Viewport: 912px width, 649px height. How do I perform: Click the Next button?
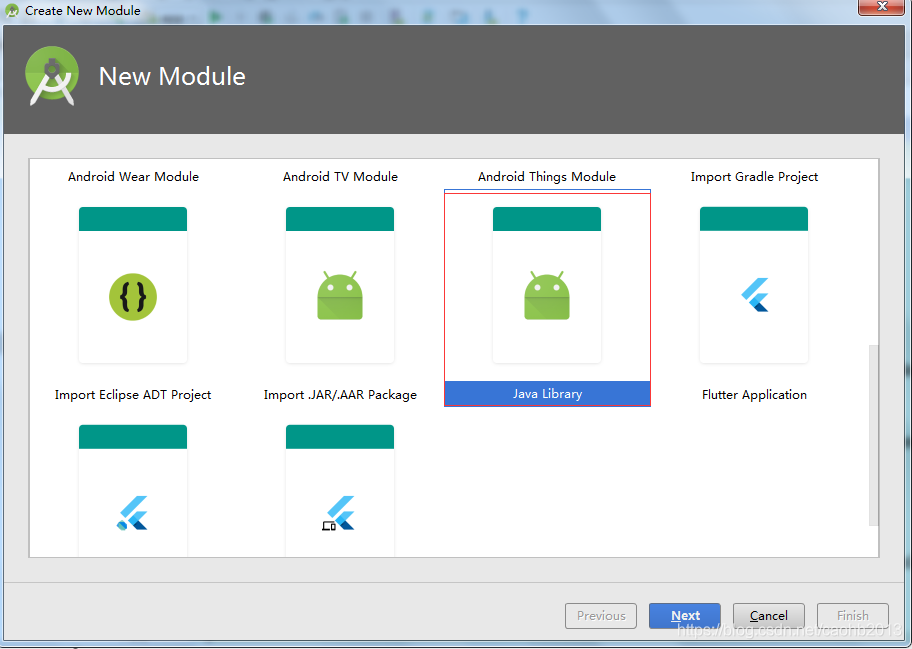pyautogui.click(x=685, y=616)
